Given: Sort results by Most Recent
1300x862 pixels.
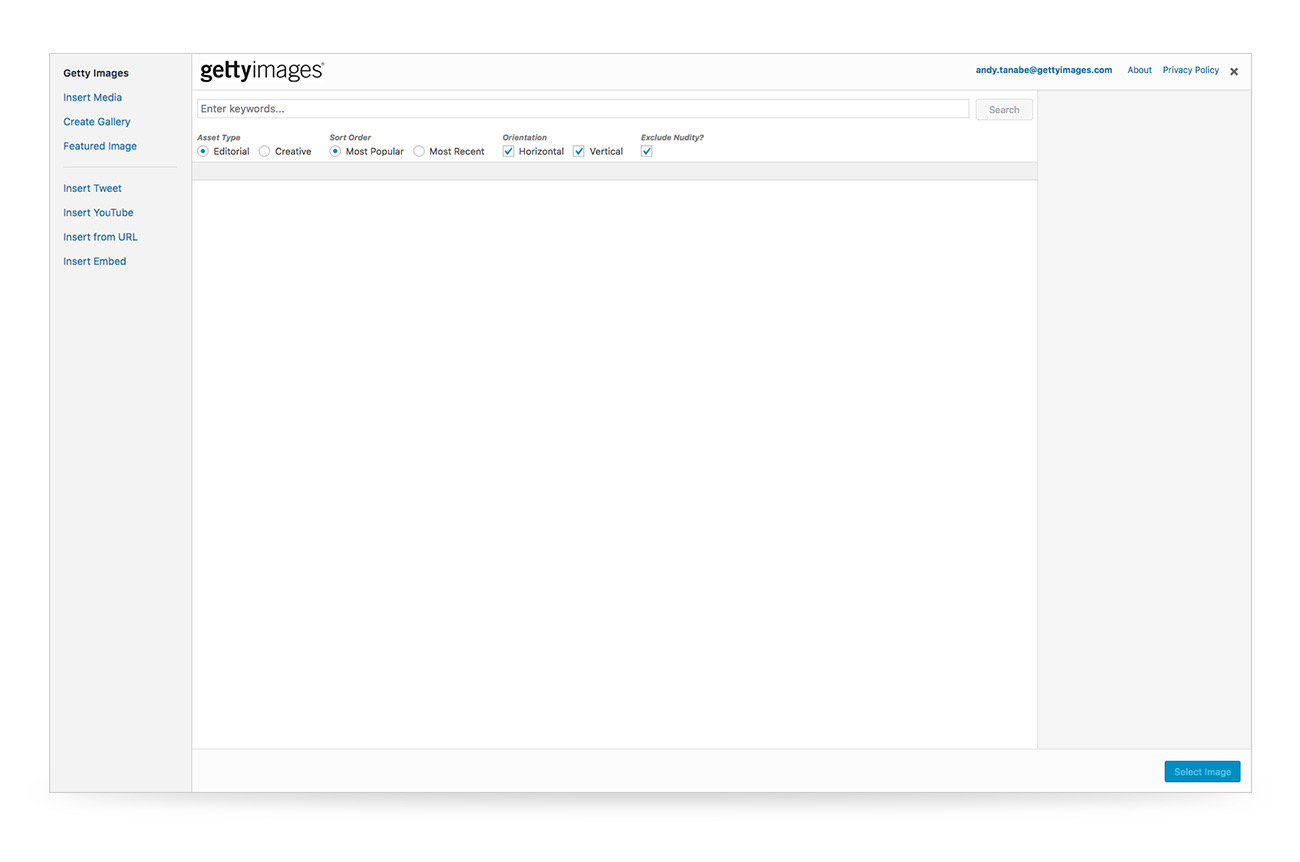Looking at the screenshot, I should [419, 152].
